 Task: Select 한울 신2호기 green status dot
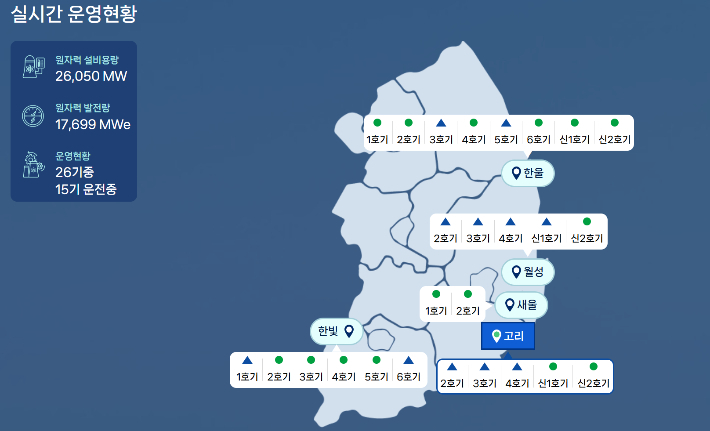click(614, 123)
